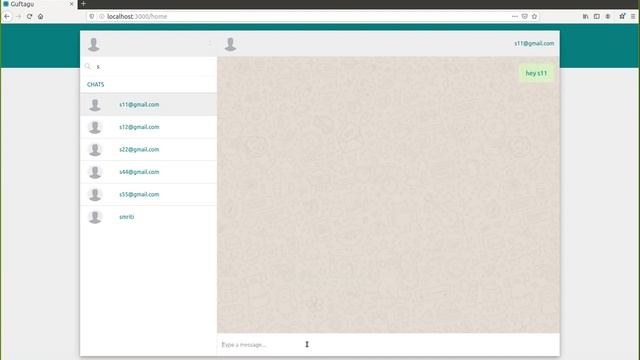Open a new tab with the plus icon

click(83, 4)
